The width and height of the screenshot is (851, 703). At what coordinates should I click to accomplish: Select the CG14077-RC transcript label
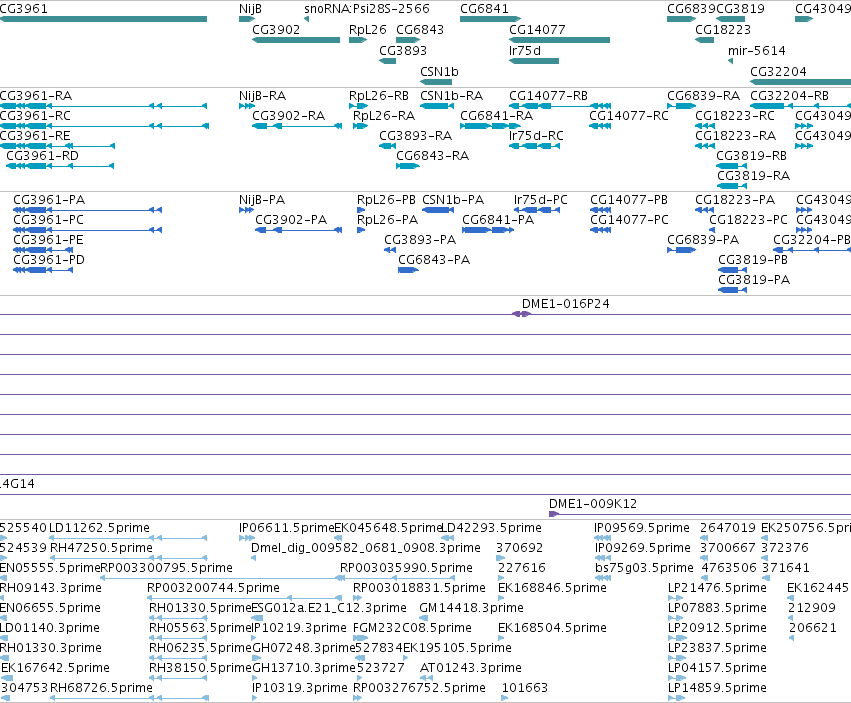tap(628, 116)
